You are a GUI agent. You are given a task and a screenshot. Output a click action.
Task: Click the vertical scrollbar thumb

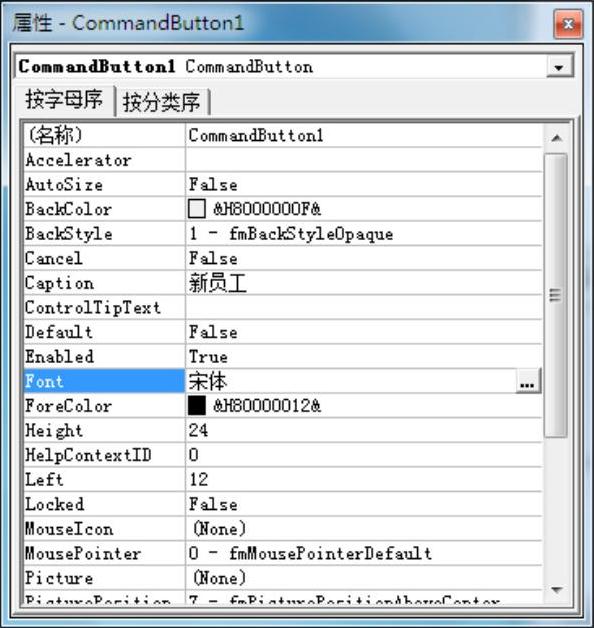pyautogui.click(x=556, y=296)
